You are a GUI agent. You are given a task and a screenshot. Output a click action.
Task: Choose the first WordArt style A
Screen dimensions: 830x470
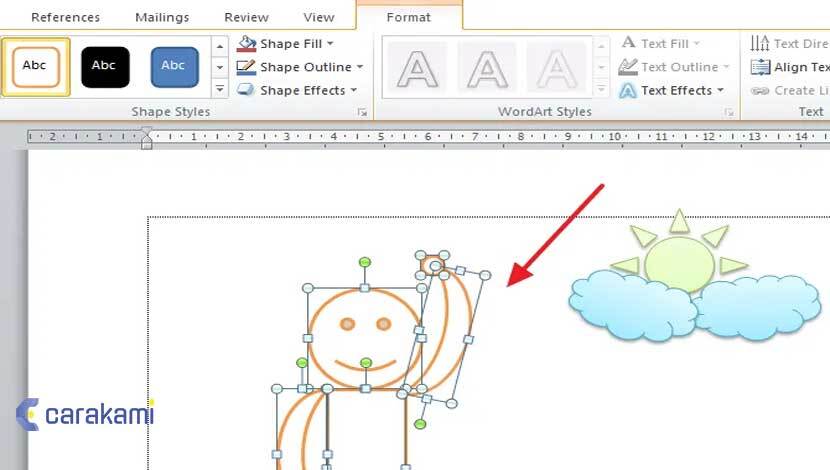418,68
